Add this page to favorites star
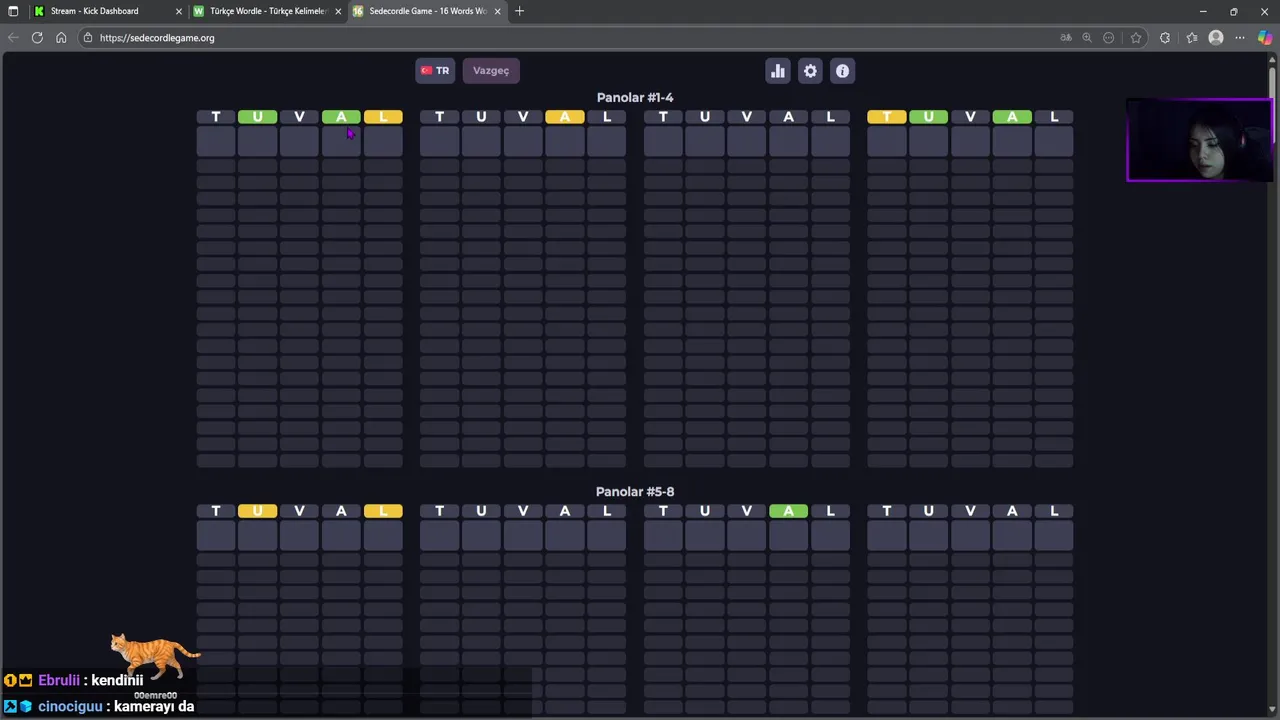Viewport: 1280px width, 720px height. click(x=1136, y=38)
